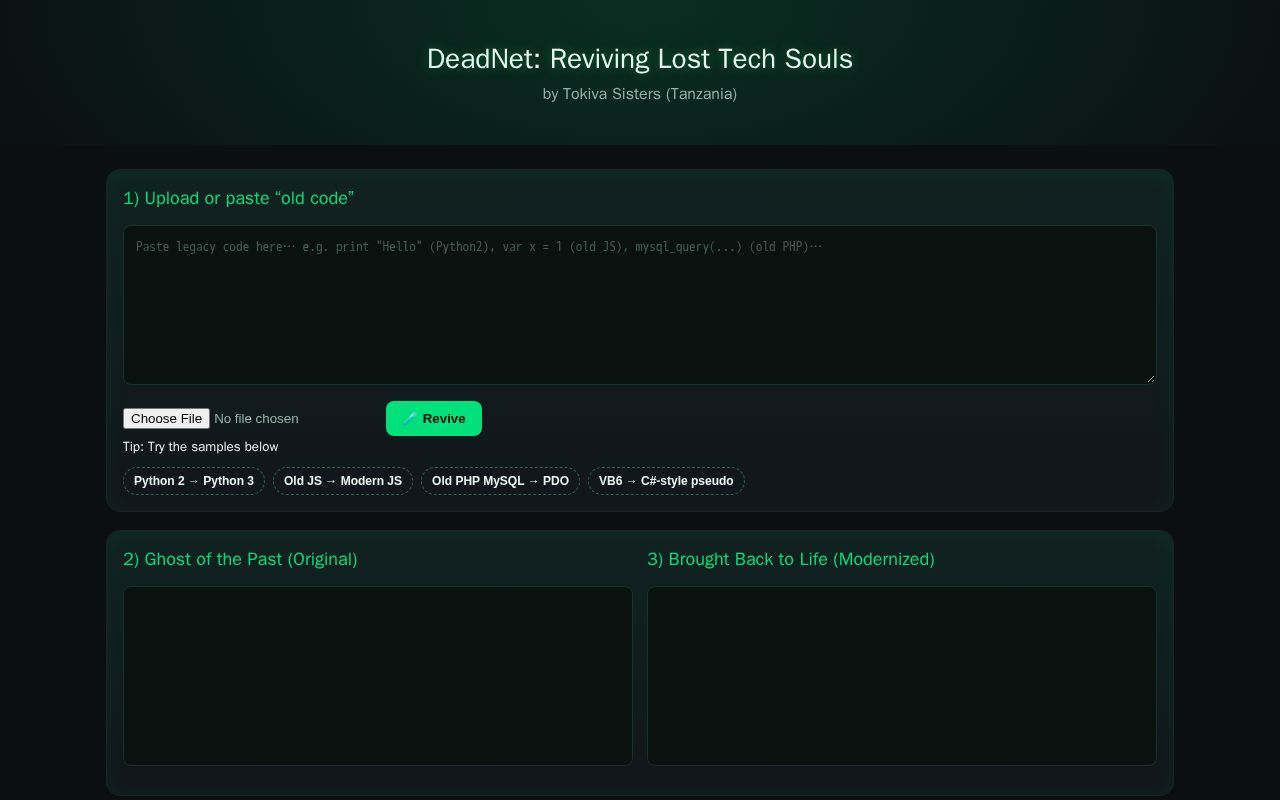Click the 'Tip: Try the samples below' text
The width and height of the screenshot is (1280, 800).
coord(201,446)
